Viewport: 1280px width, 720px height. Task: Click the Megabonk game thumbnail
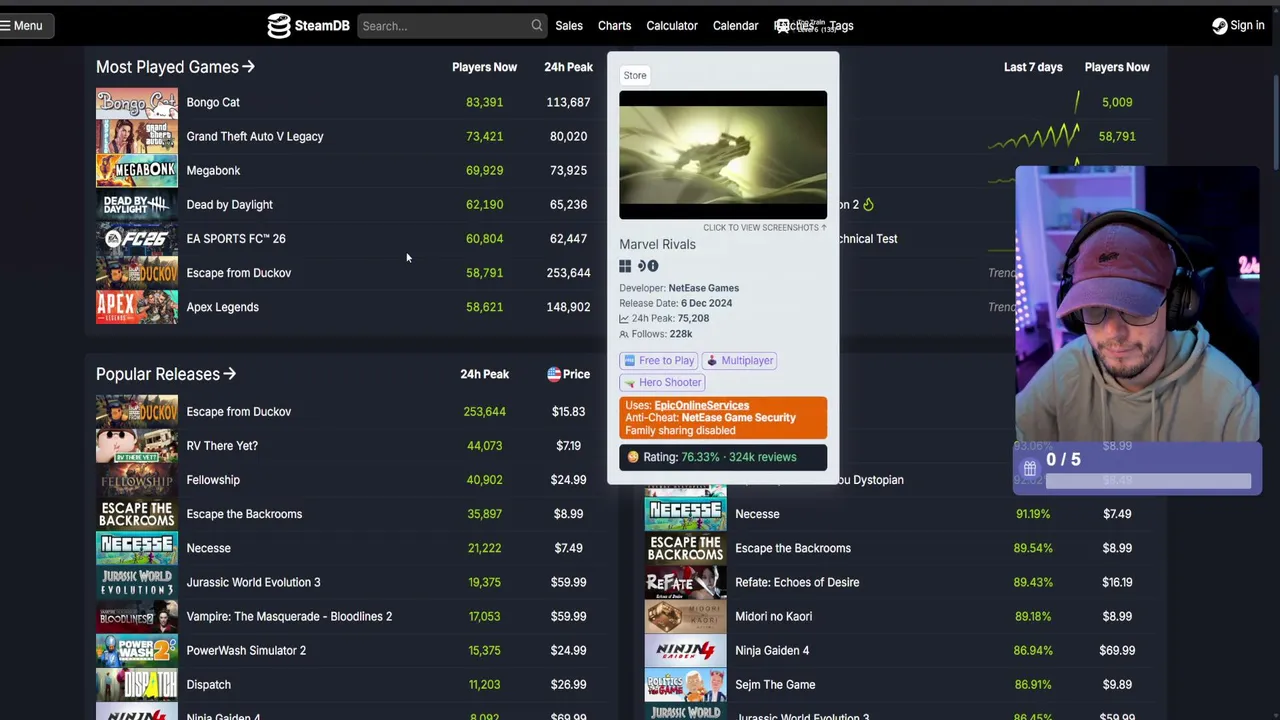click(137, 170)
